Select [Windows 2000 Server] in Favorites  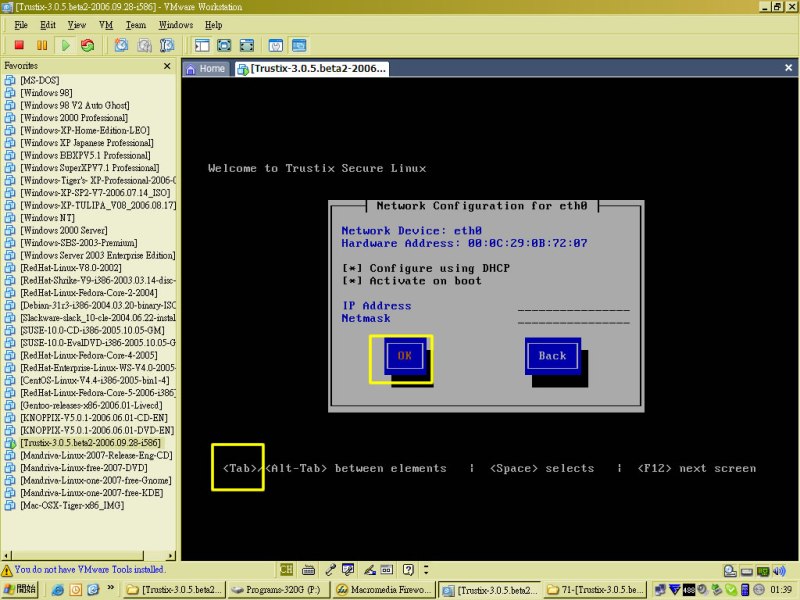click(63, 230)
